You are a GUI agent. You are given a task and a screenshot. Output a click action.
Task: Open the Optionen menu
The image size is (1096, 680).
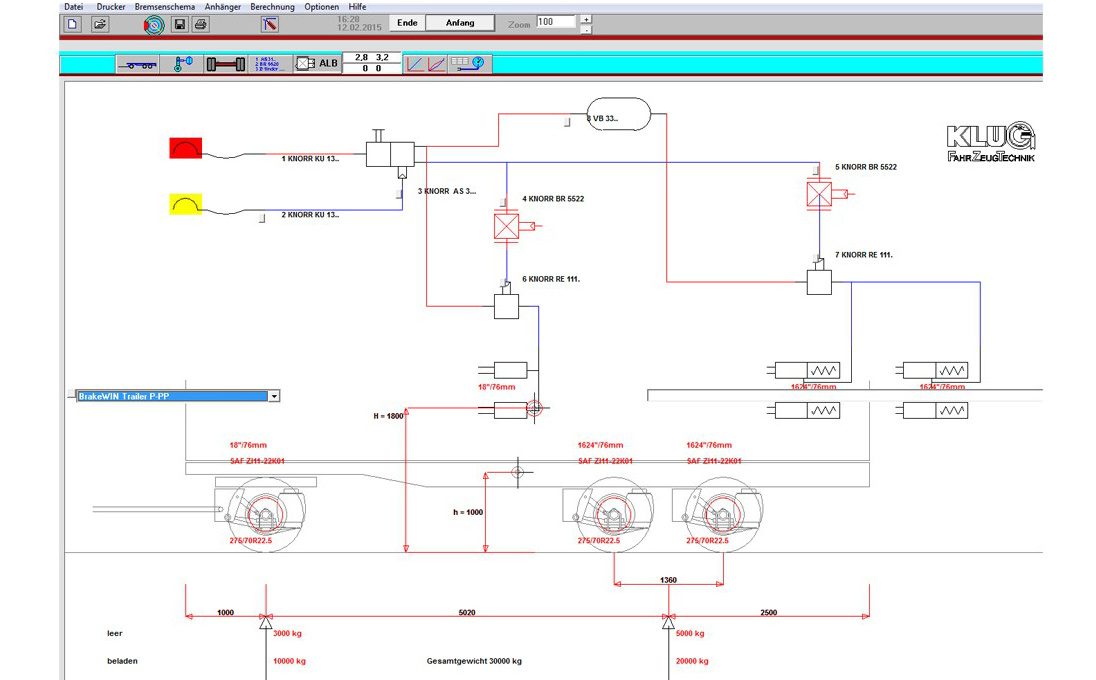point(322,7)
